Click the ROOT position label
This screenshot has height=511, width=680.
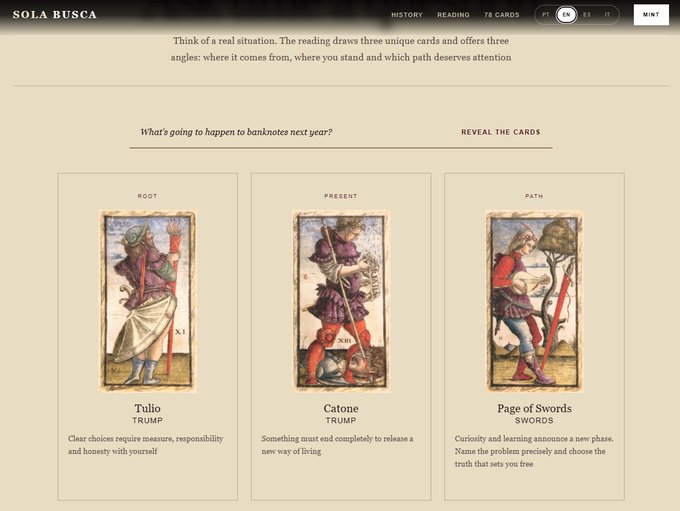click(x=147, y=196)
